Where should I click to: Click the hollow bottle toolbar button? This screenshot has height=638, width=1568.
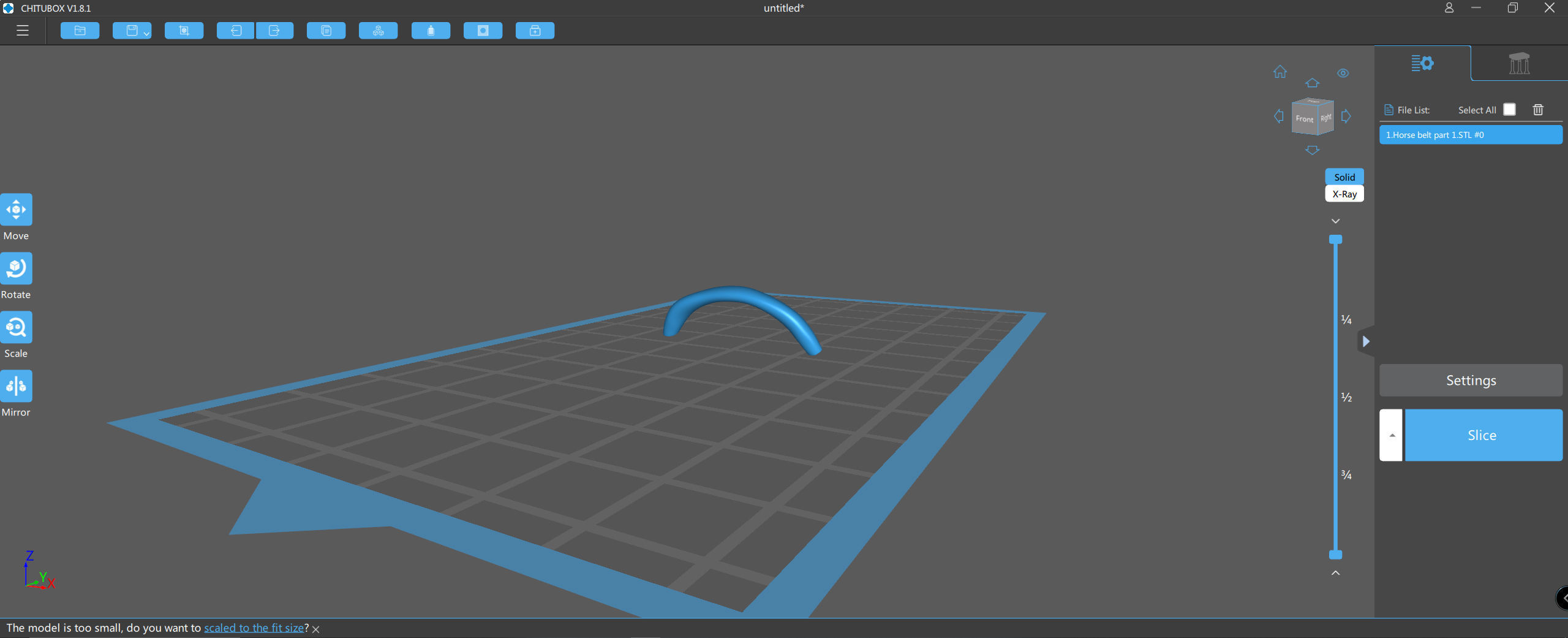click(x=431, y=31)
